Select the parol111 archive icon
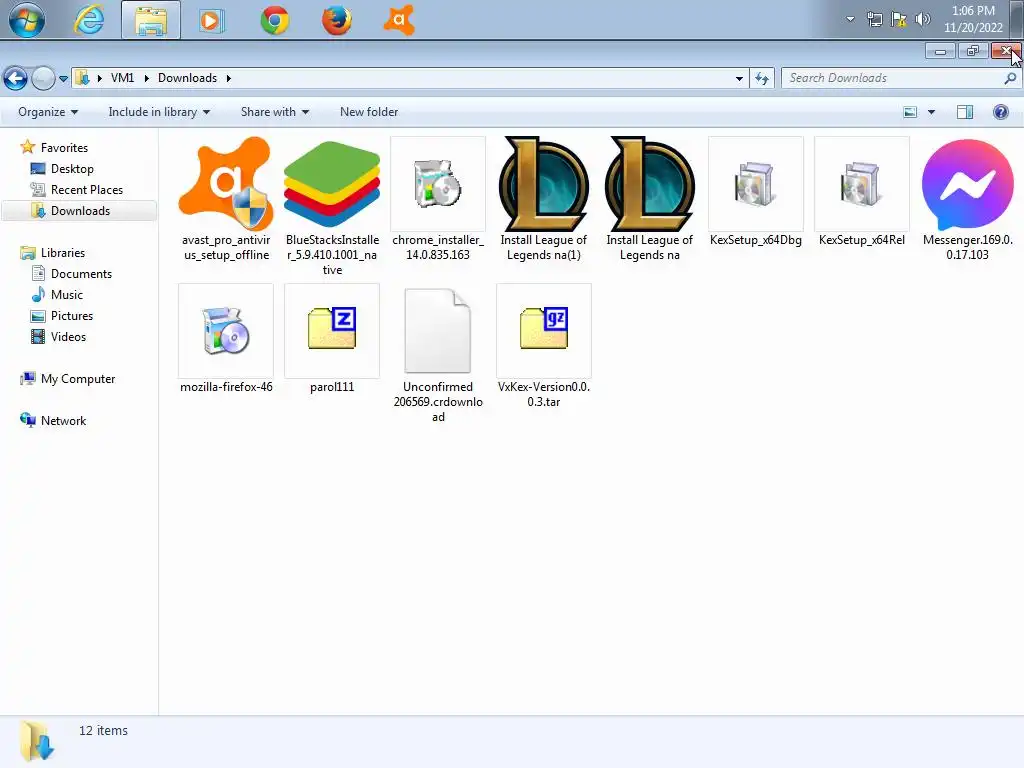1024x768 pixels. 332,331
